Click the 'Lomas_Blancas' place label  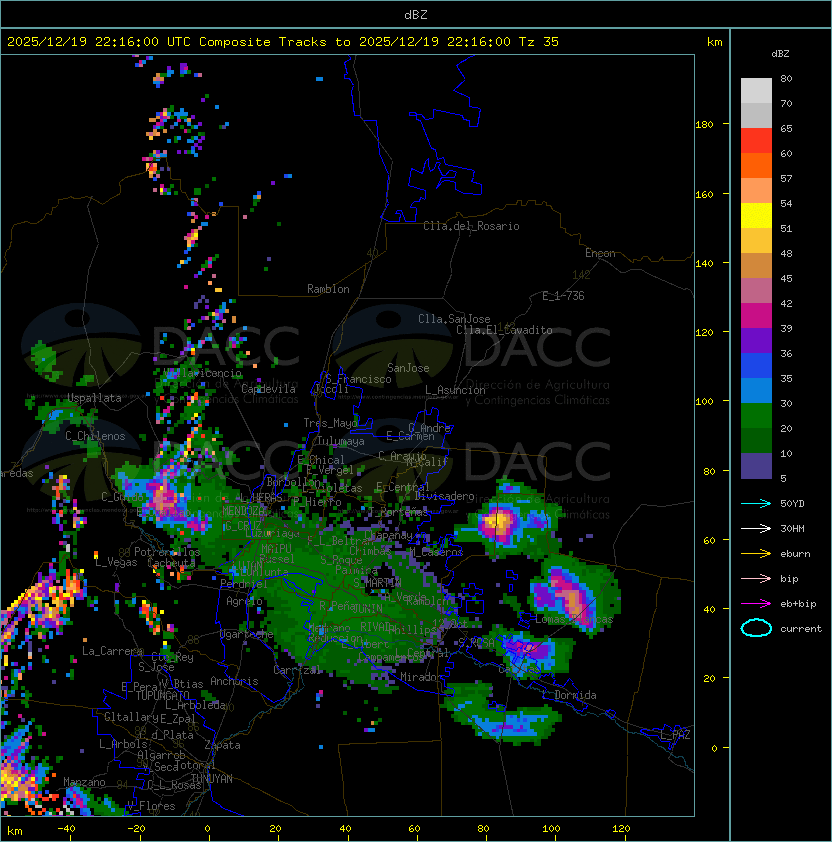click(574, 619)
